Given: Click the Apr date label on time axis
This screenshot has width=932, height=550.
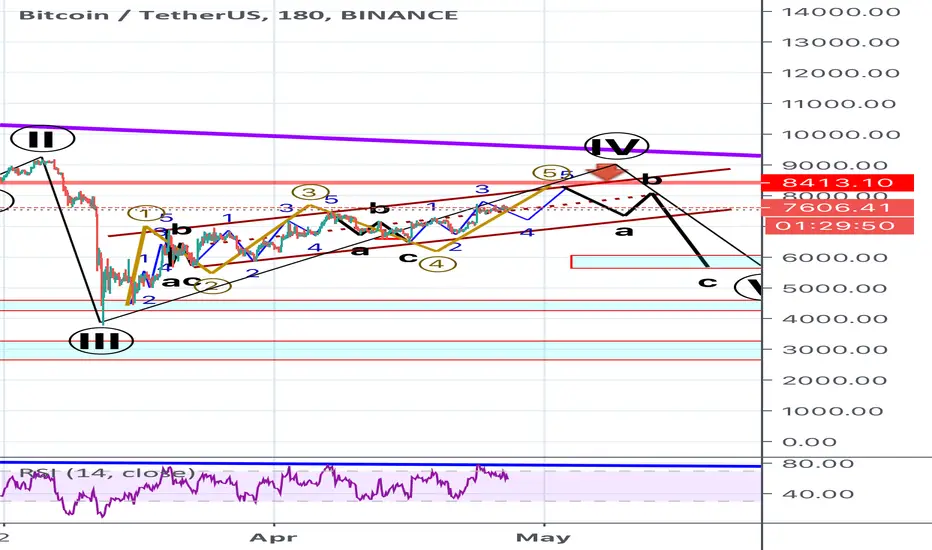Looking at the screenshot, I should pyautogui.click(x=273, y=538).
